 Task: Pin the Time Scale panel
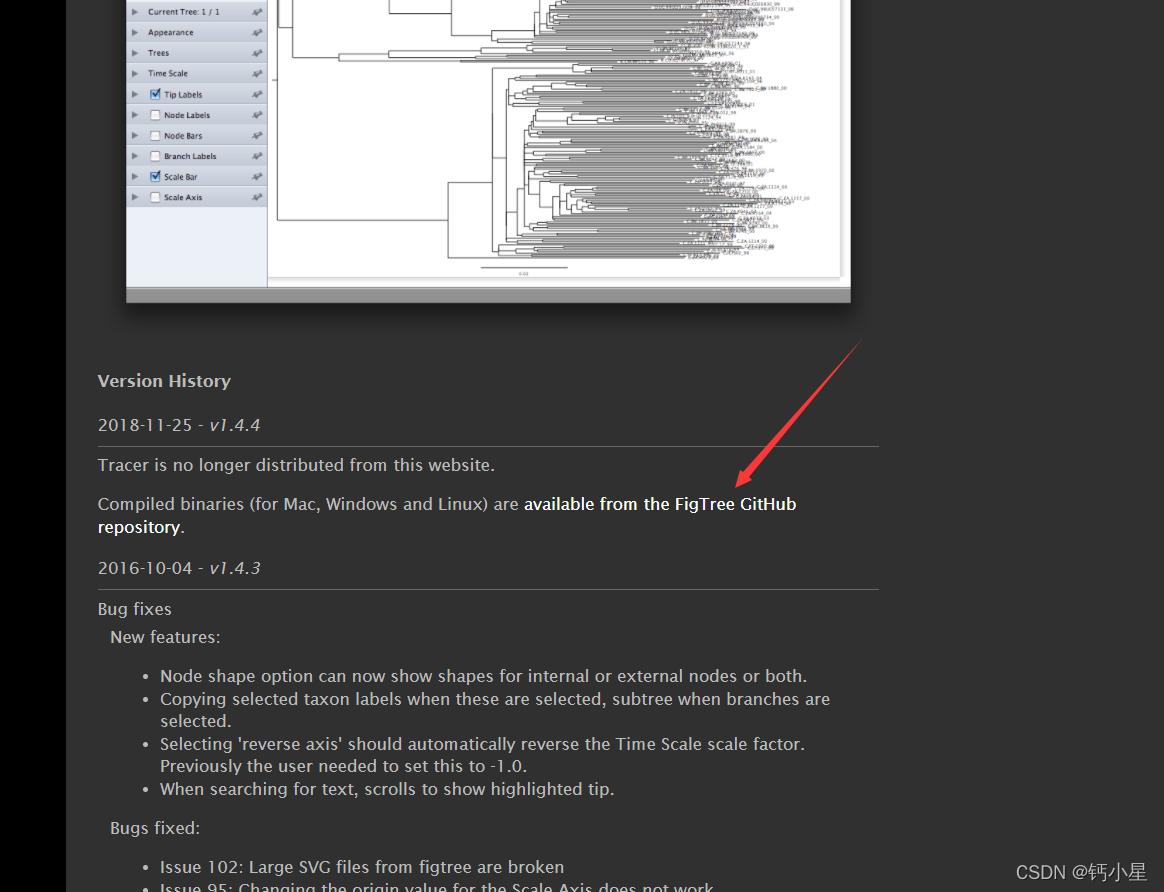(x=257, y=73)
